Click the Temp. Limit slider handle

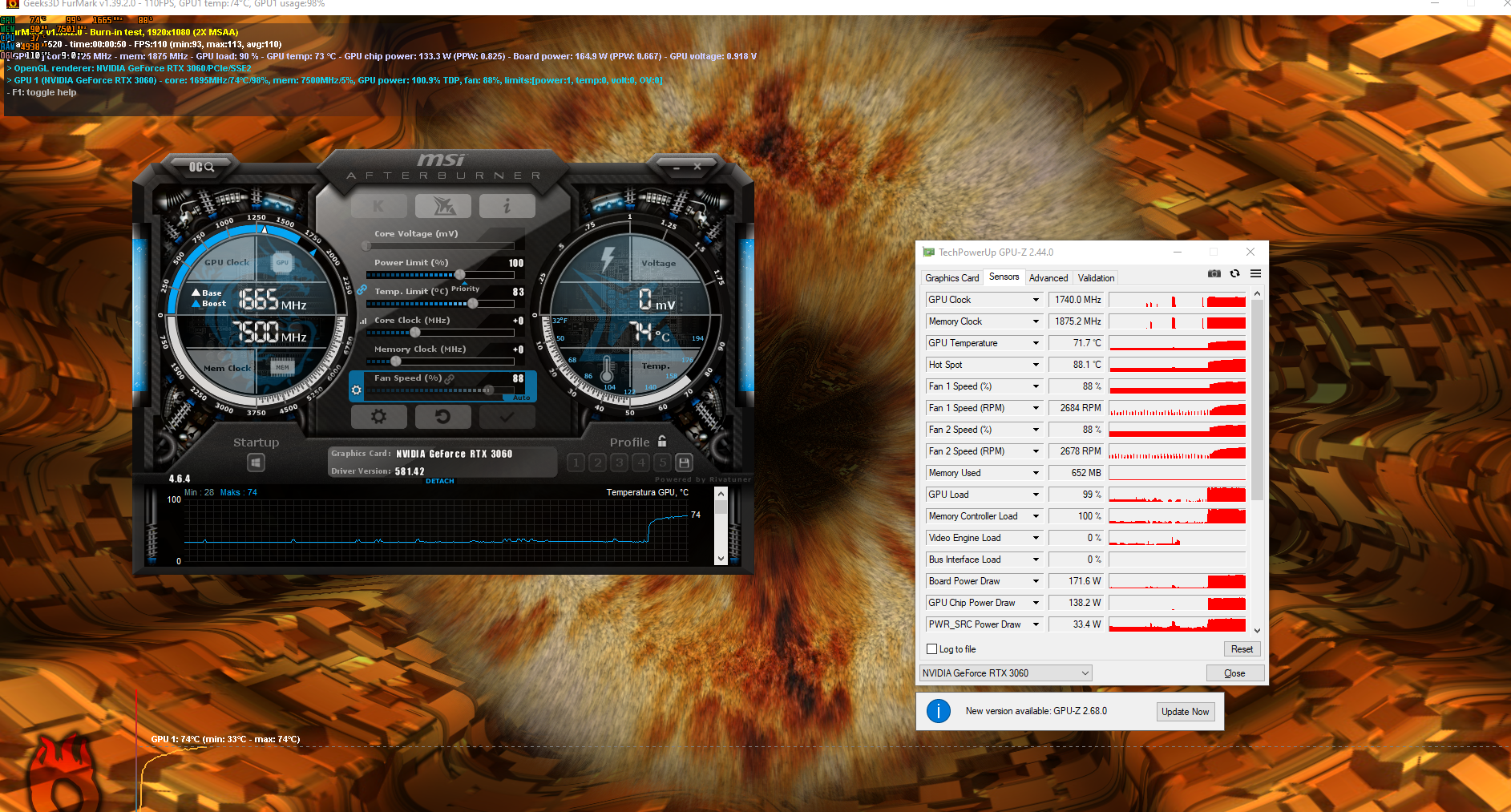pos(473,304)
